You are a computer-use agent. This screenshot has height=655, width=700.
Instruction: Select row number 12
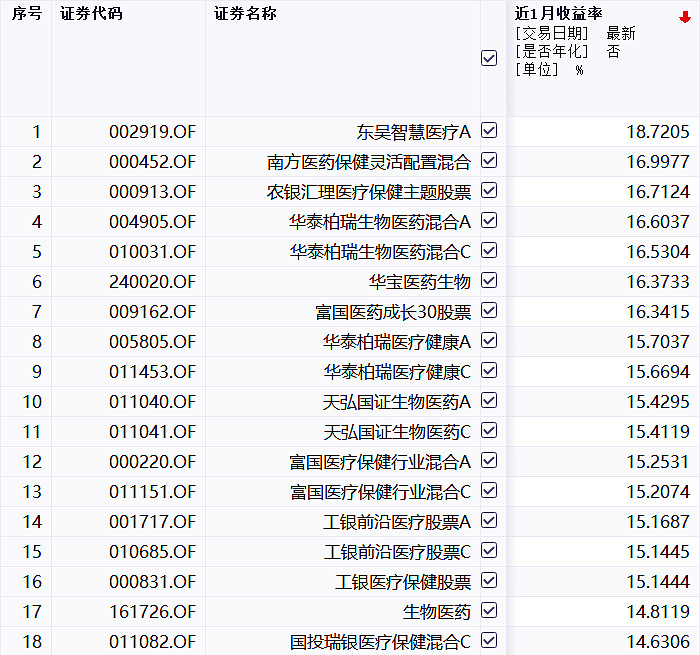32,462
